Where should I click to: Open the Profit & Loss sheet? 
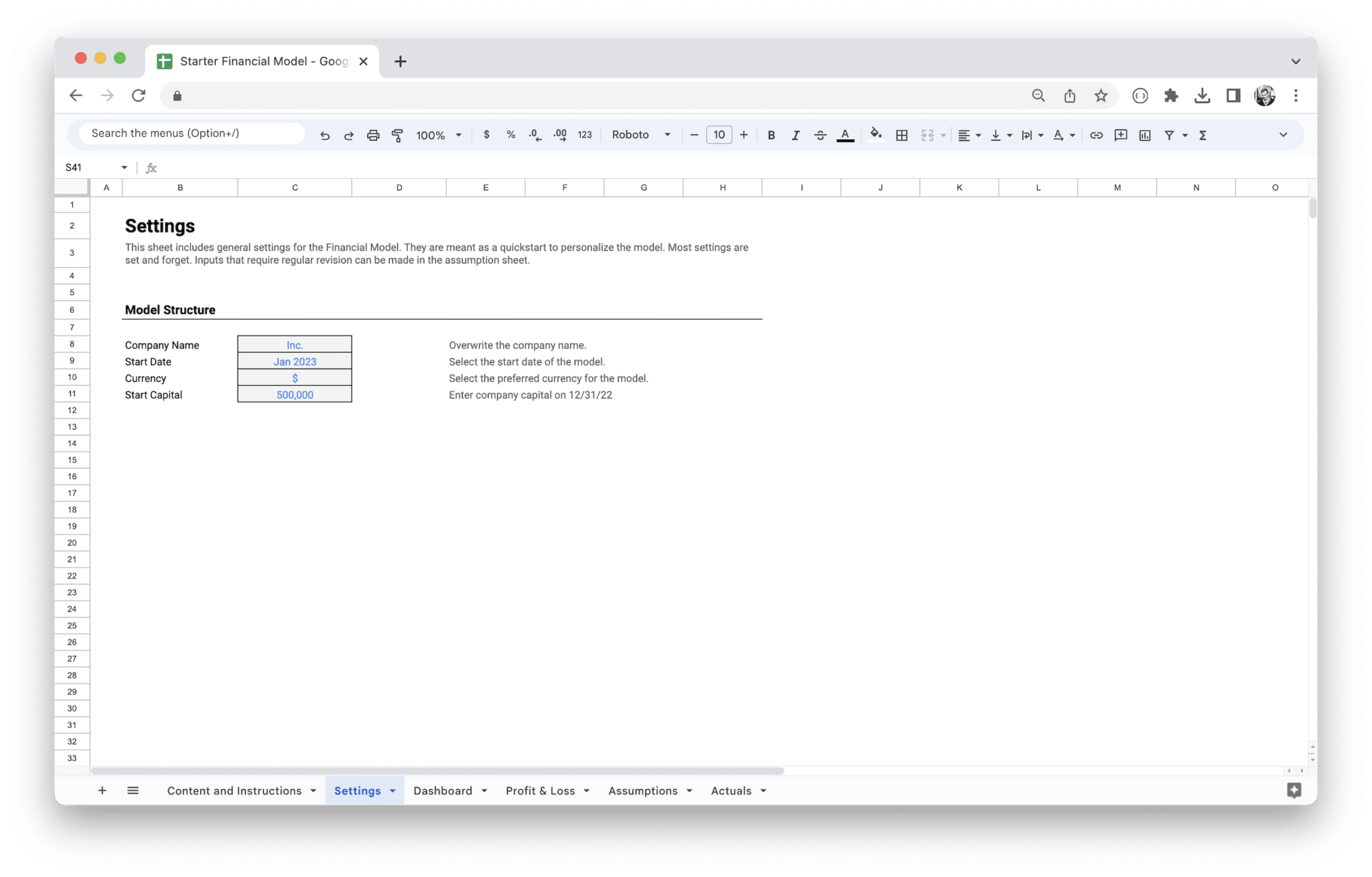541,791
